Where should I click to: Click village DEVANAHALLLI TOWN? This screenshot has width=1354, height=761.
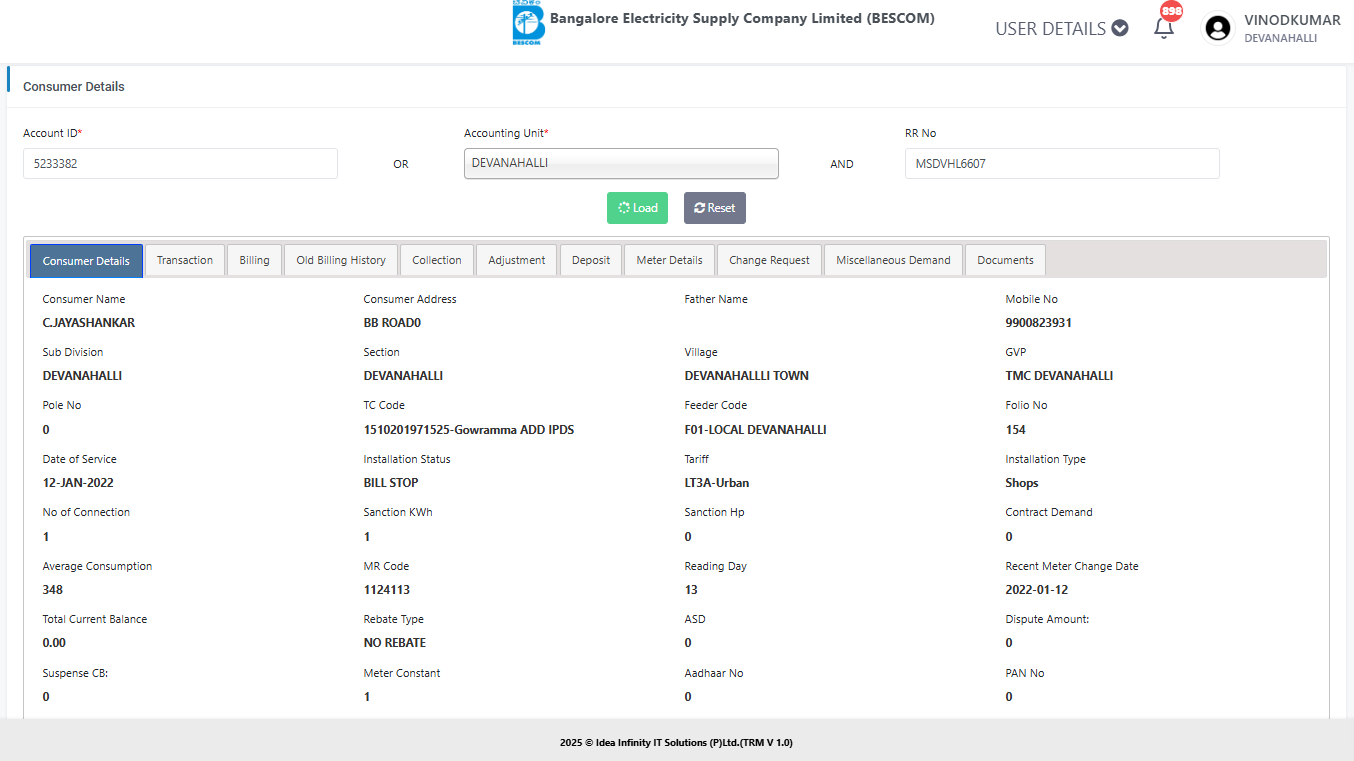tap(747, 376)
